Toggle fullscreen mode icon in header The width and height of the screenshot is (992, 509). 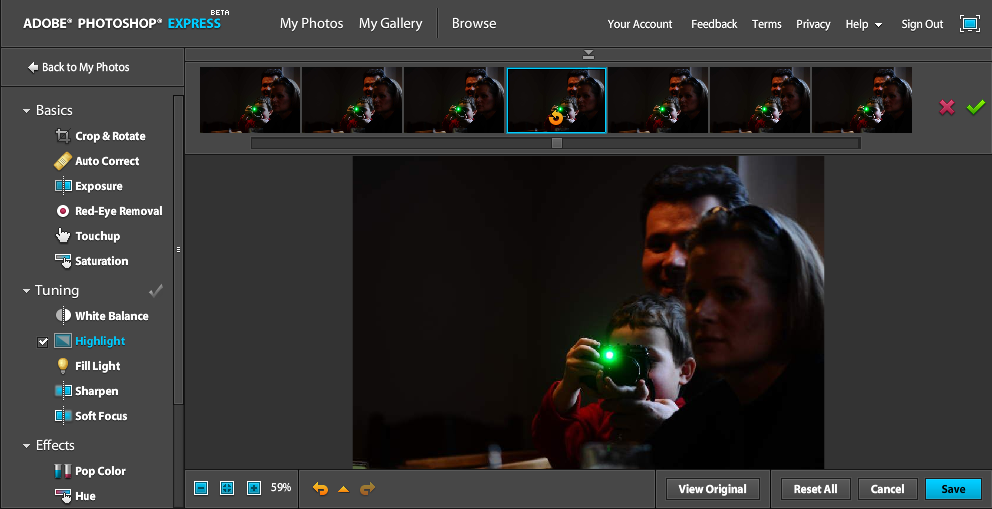[x=969, y=23]
